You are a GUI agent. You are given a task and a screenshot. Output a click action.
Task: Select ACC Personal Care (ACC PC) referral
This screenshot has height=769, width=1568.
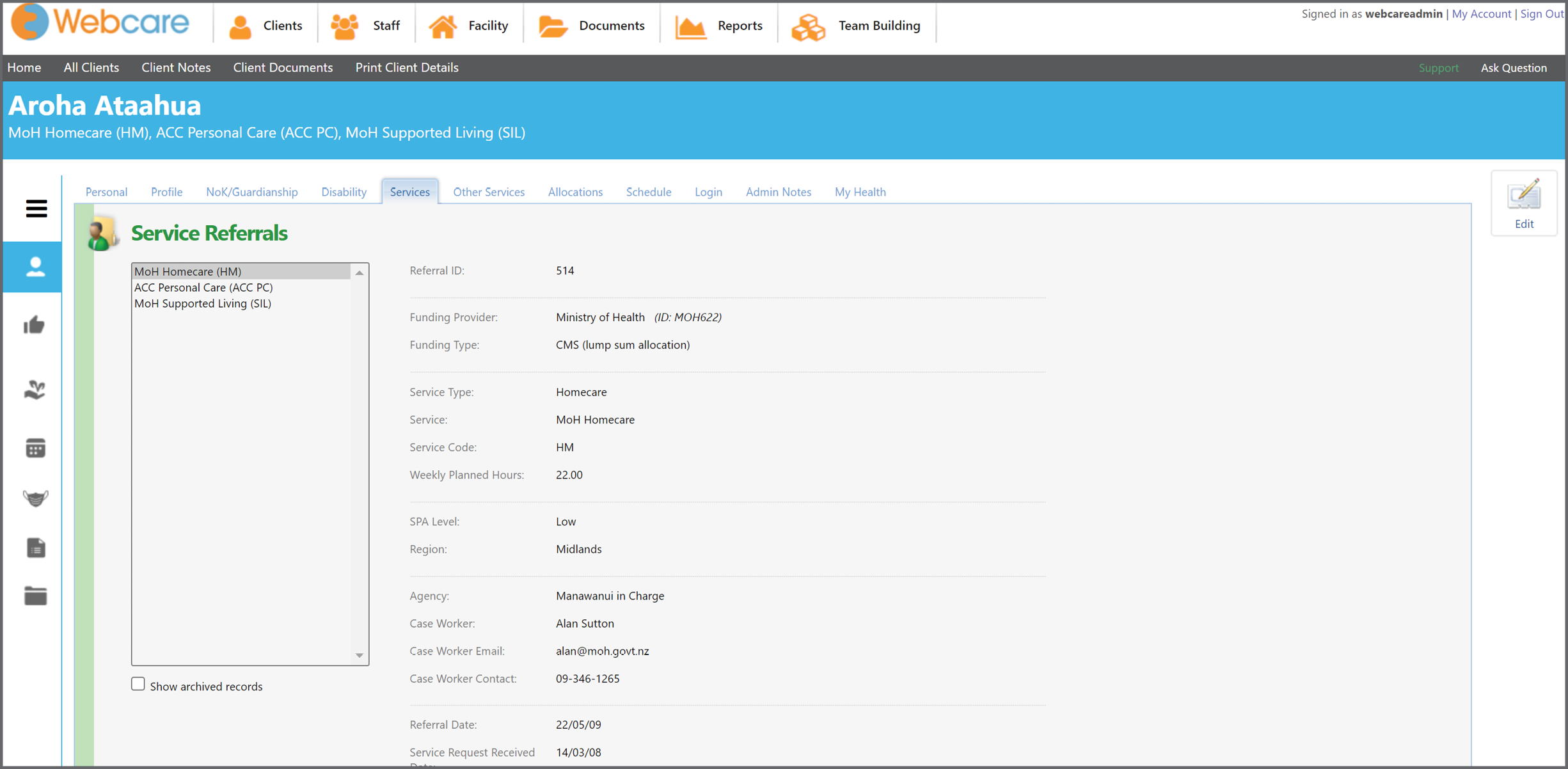203,287
